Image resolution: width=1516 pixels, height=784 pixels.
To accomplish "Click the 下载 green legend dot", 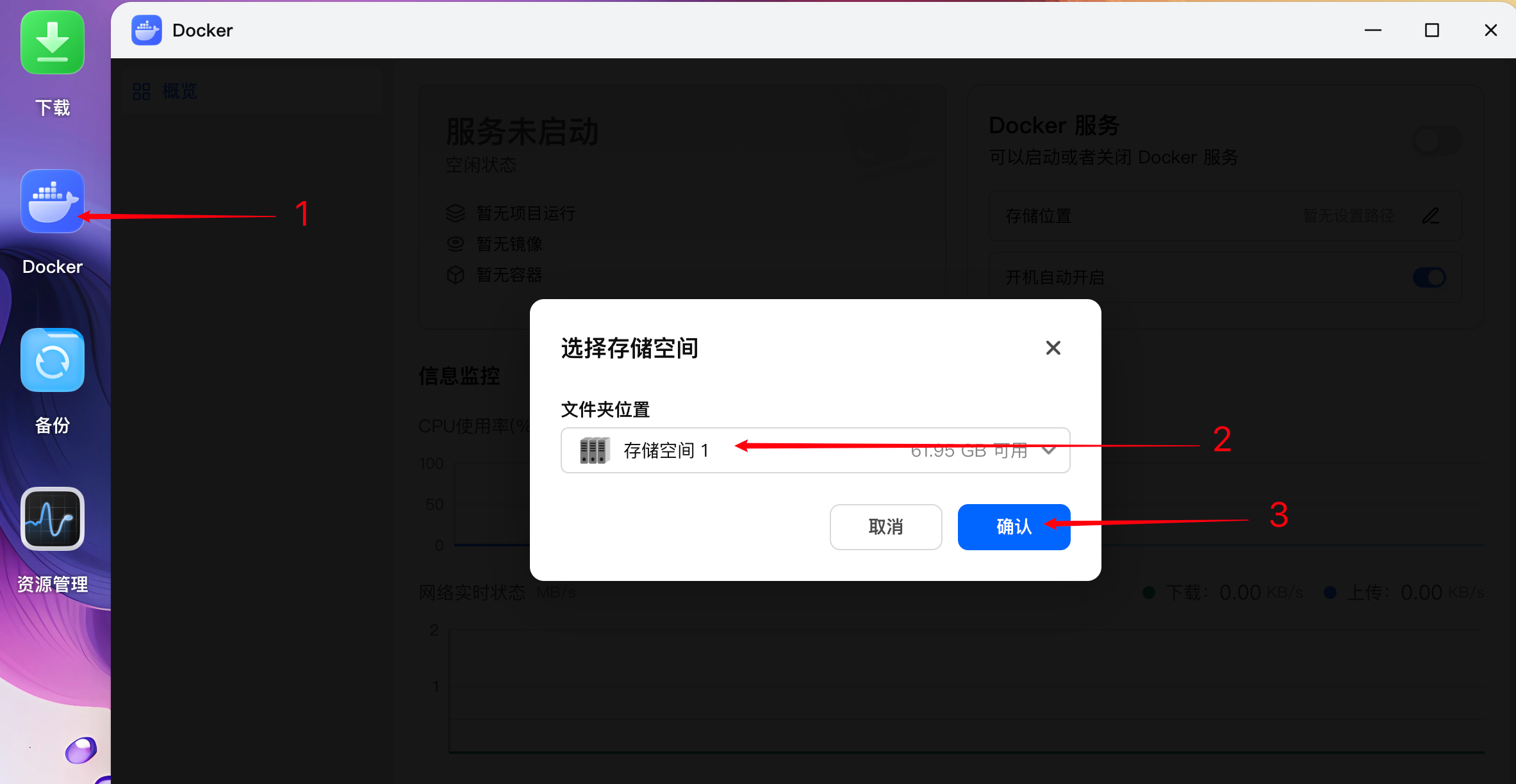I will tap(1149, 592).
